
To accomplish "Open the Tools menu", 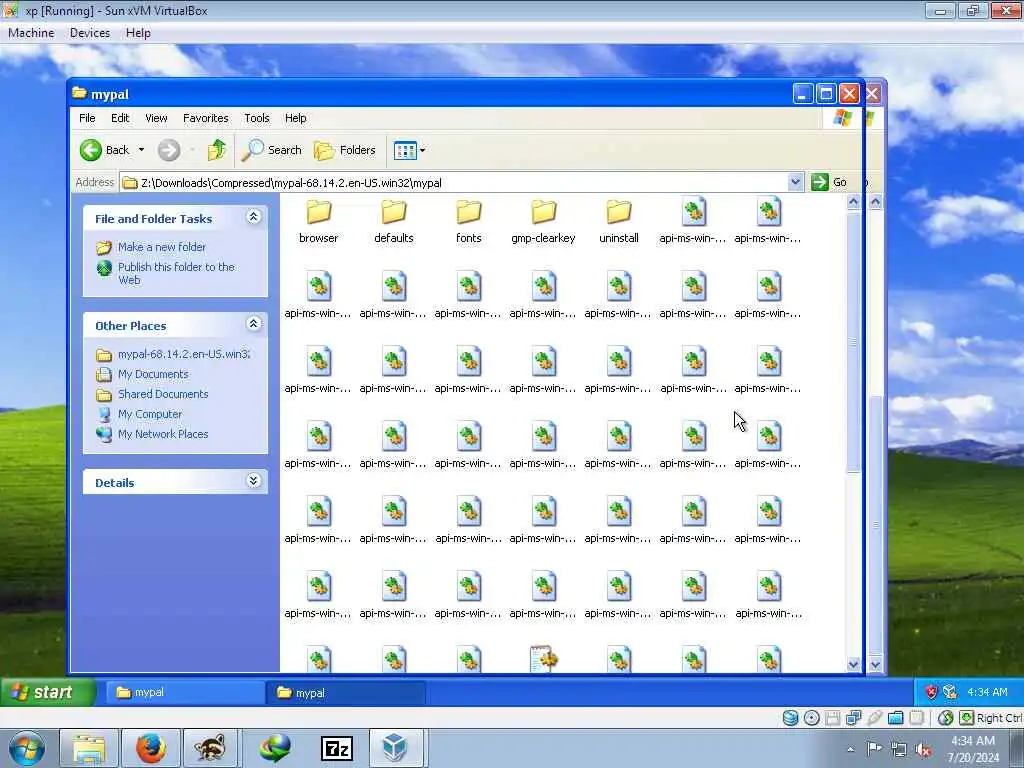I will [x=257, y=118].
